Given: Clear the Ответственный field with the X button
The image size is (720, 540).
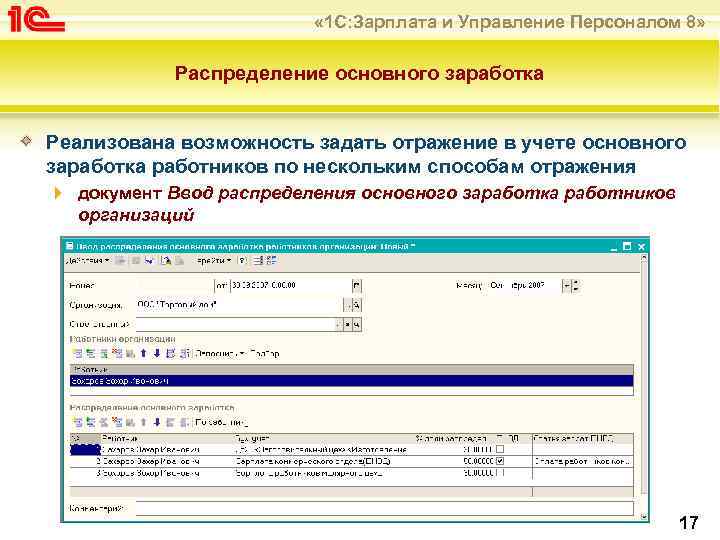Looking at the screenshot, I should tap(348, 324).
